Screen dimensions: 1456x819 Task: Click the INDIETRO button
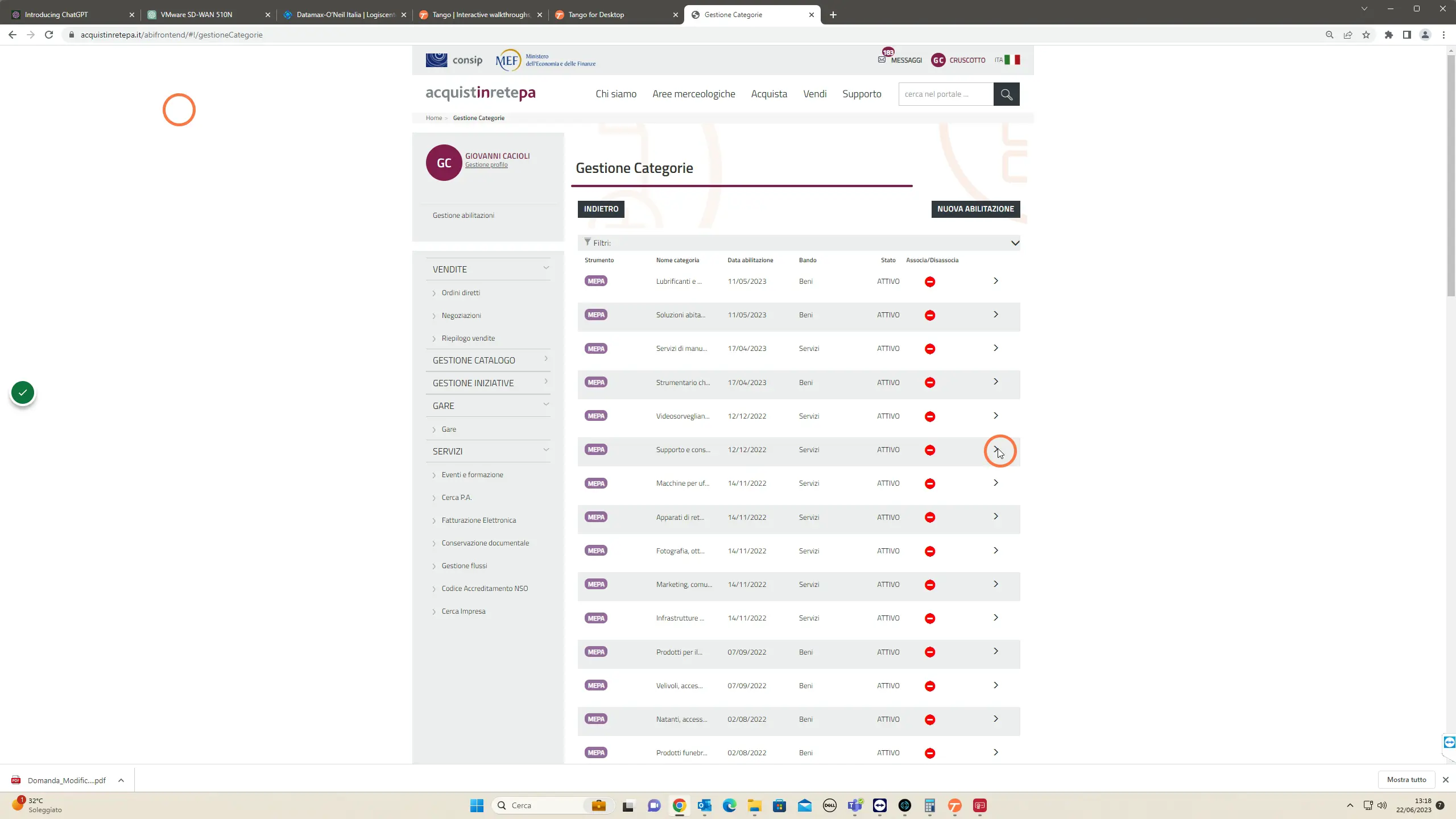coord(601,209)
